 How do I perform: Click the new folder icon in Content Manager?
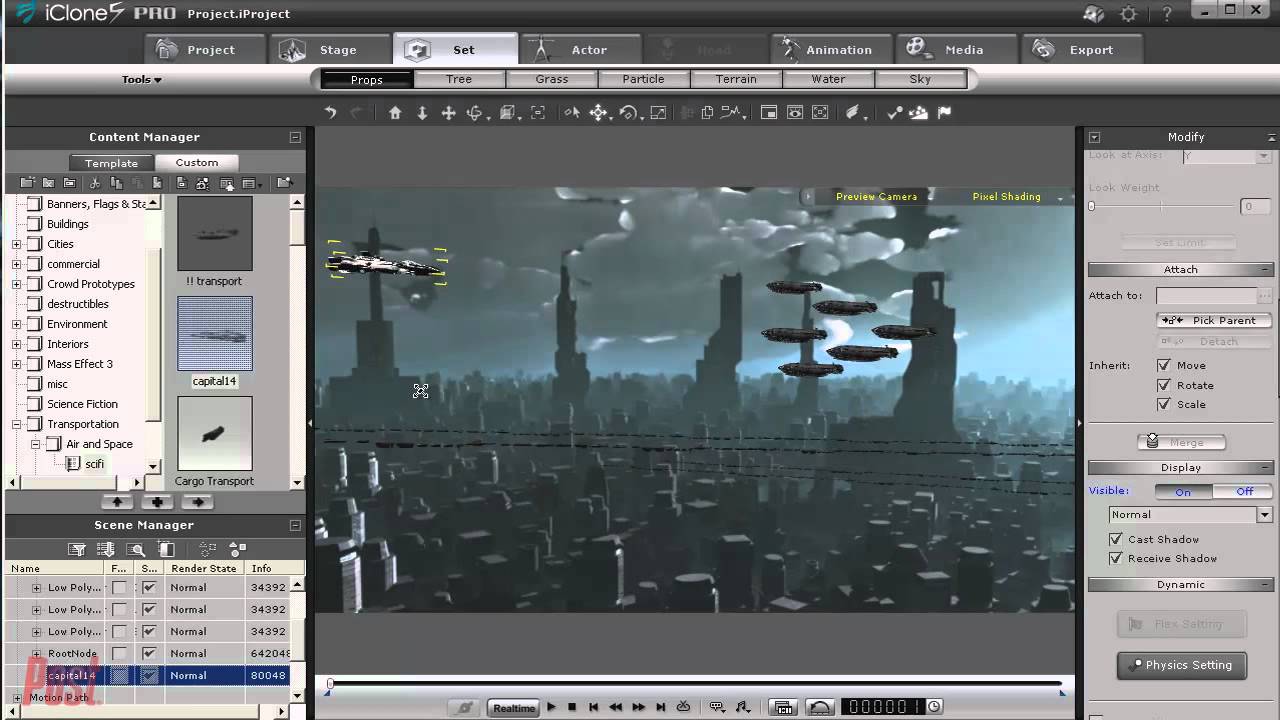[x=27, y=183]
